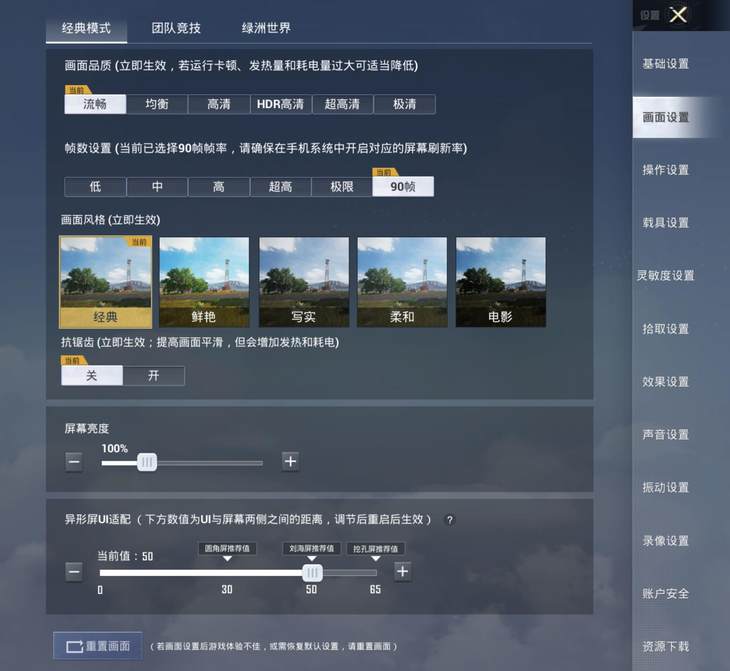
Task: Decrease the 异形屏UI适配 value with minus icon
Action: [x=74, y=572]
